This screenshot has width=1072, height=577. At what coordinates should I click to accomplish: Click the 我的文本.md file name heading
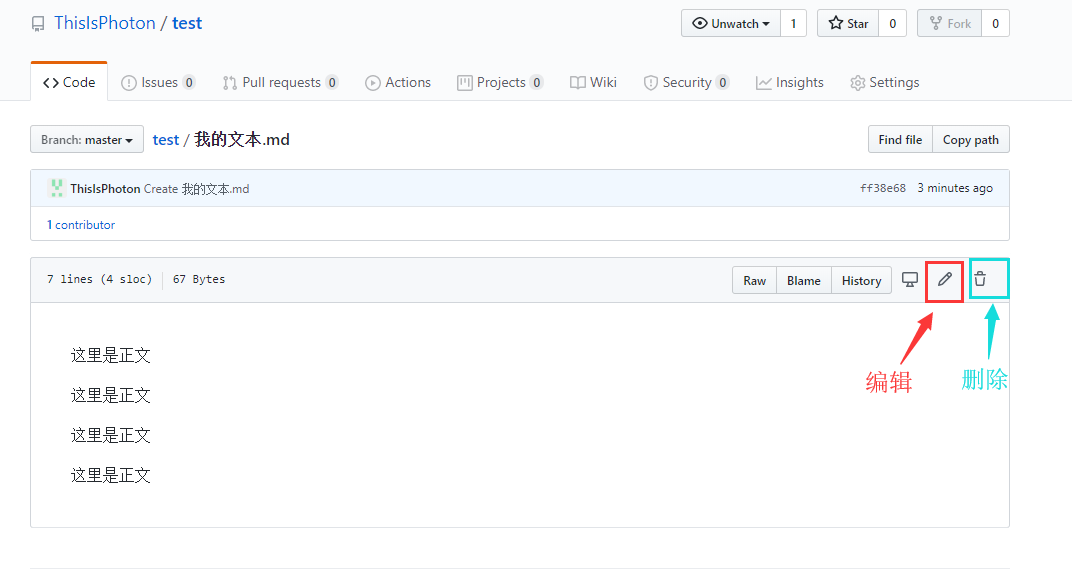coord(241,139)
